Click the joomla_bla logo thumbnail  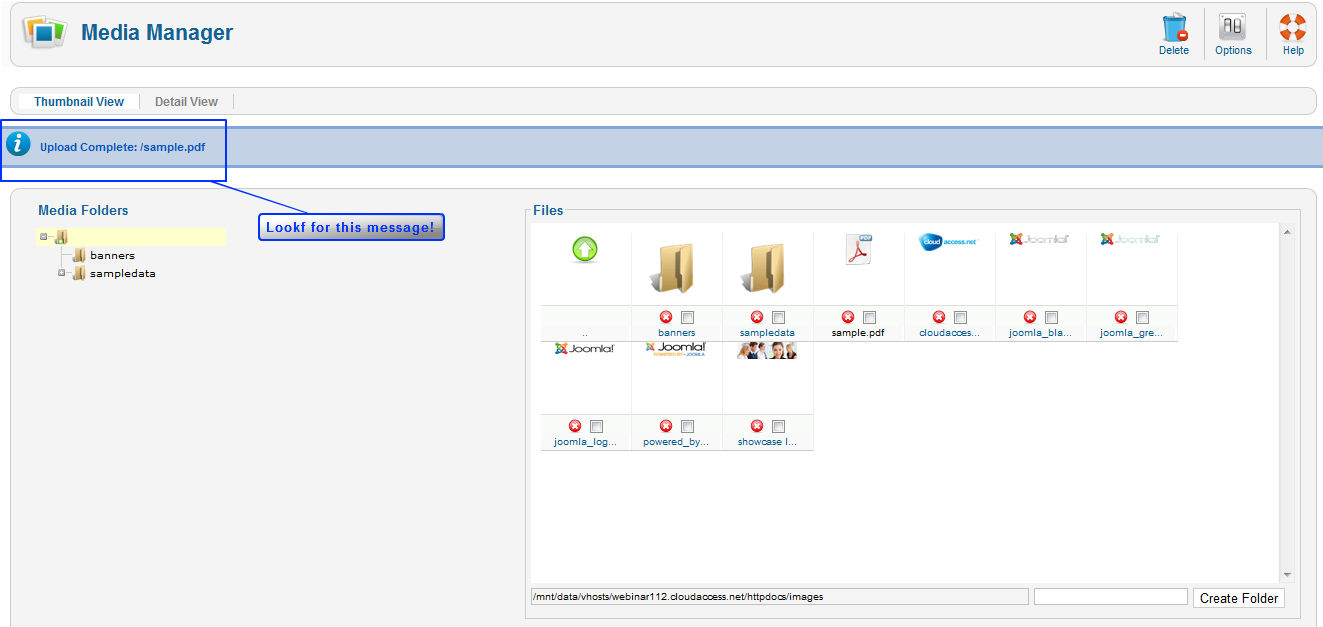click(1040, 239)
